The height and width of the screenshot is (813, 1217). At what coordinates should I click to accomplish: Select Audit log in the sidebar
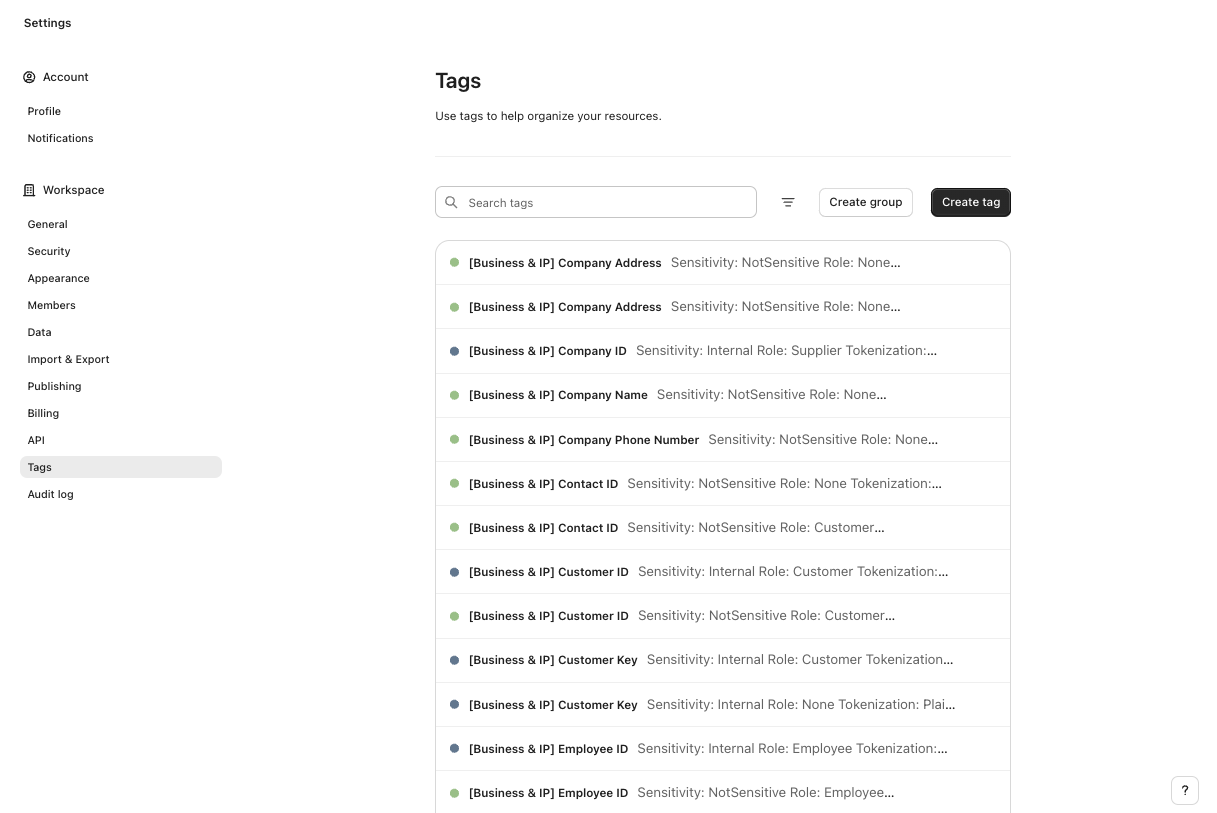(x=50, y=494)
